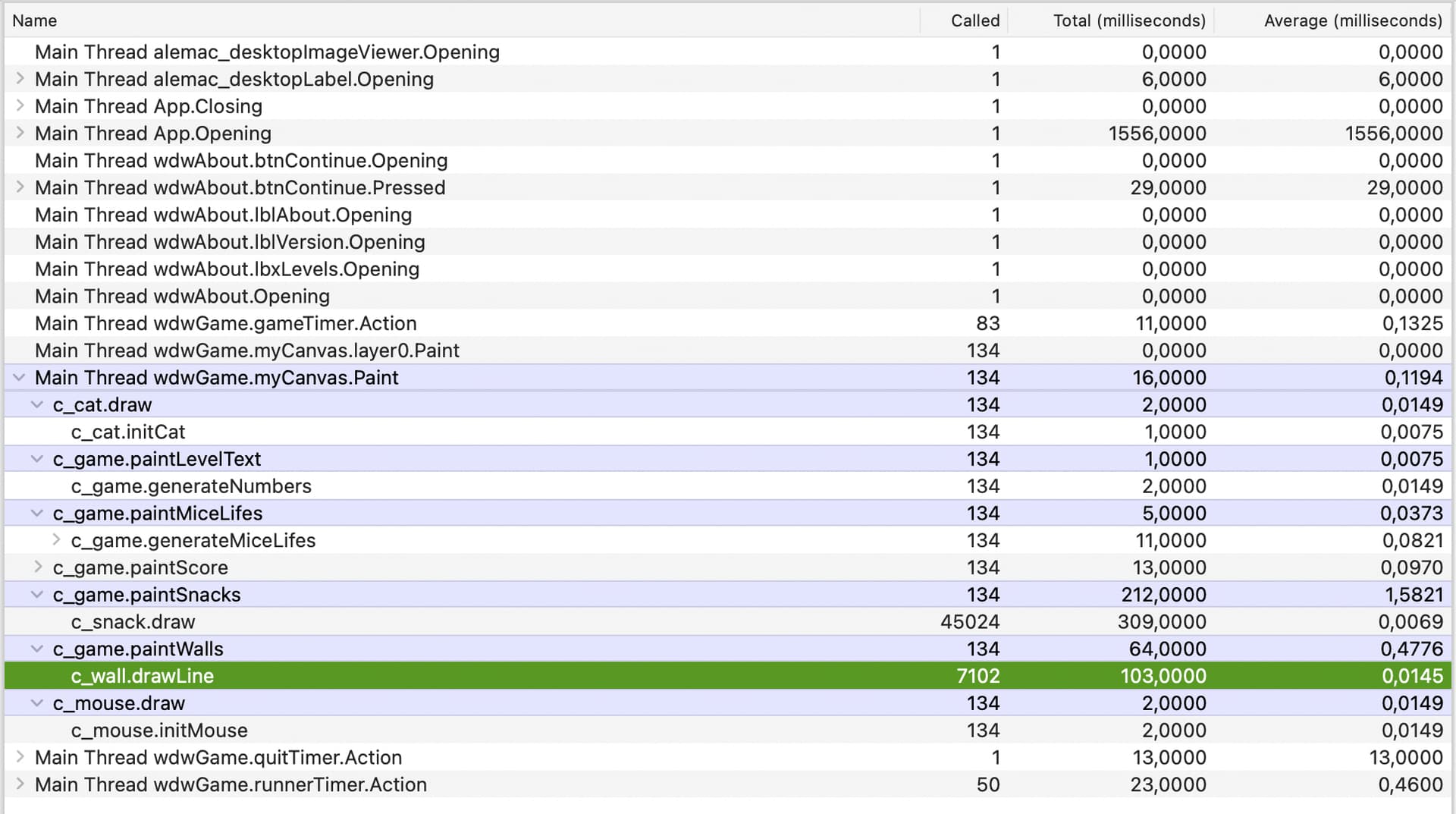Select wdwGame.myCanvas.layer0.Paint row

728,350
